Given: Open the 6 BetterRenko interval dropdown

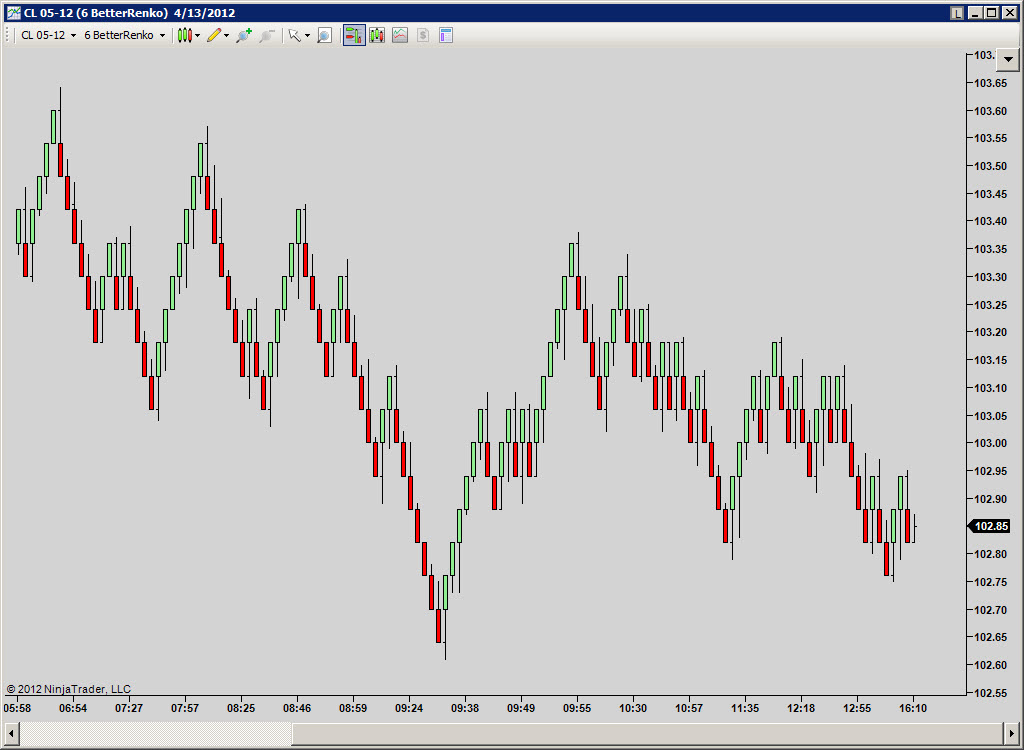Looking at the screenshot, I should coord(124,35).
